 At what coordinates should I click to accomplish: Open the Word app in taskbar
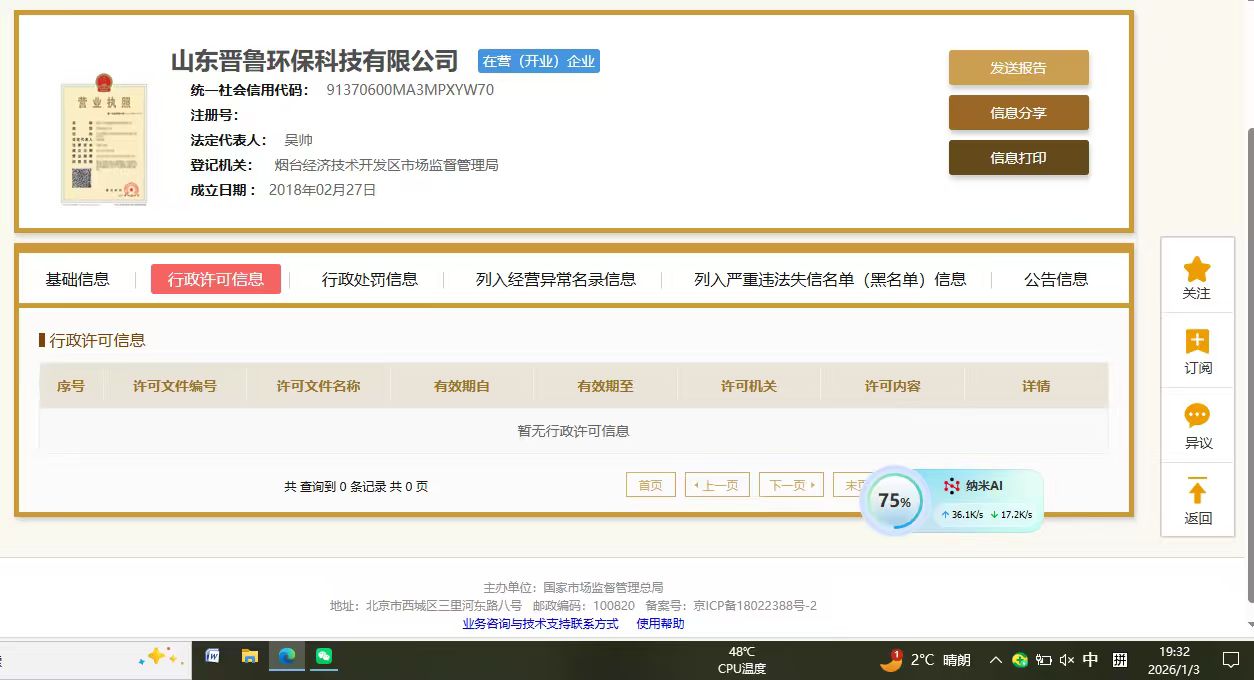coord(212,657)
